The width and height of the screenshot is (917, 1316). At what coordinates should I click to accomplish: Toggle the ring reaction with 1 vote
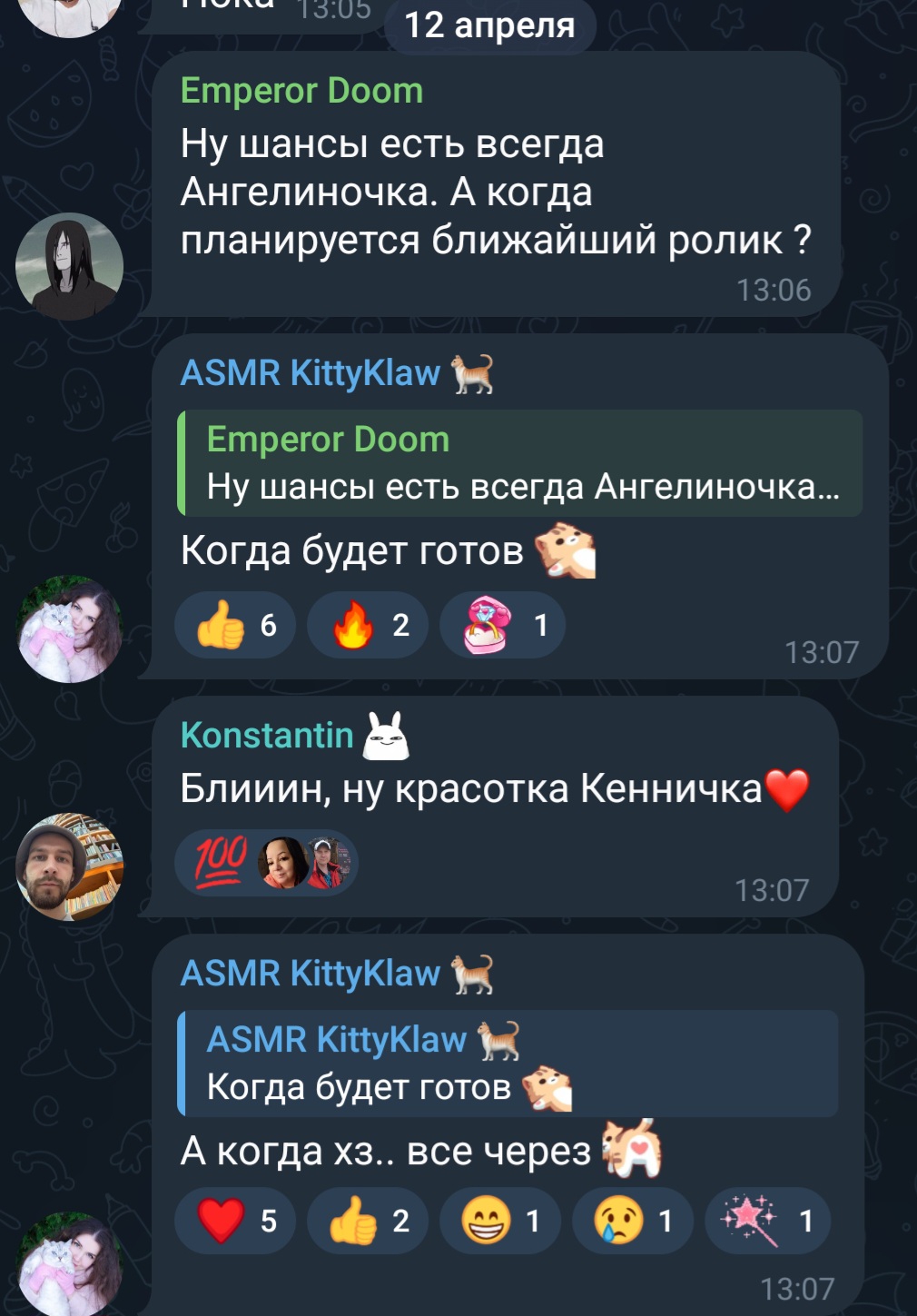(502, 625)
